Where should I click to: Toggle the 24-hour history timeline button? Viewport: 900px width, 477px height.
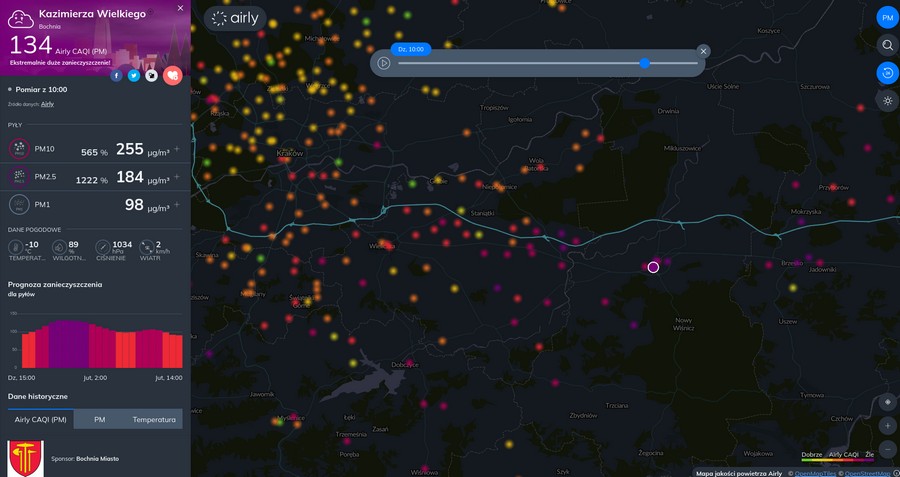click(887, 72)
